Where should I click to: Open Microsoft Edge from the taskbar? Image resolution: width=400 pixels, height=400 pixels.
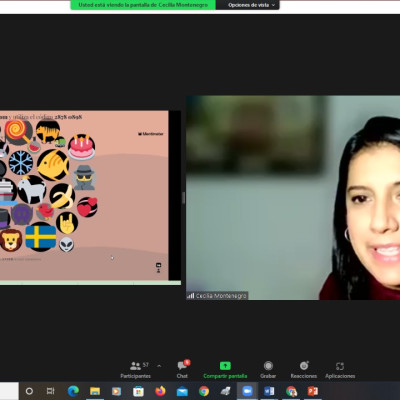coord(73,391)
